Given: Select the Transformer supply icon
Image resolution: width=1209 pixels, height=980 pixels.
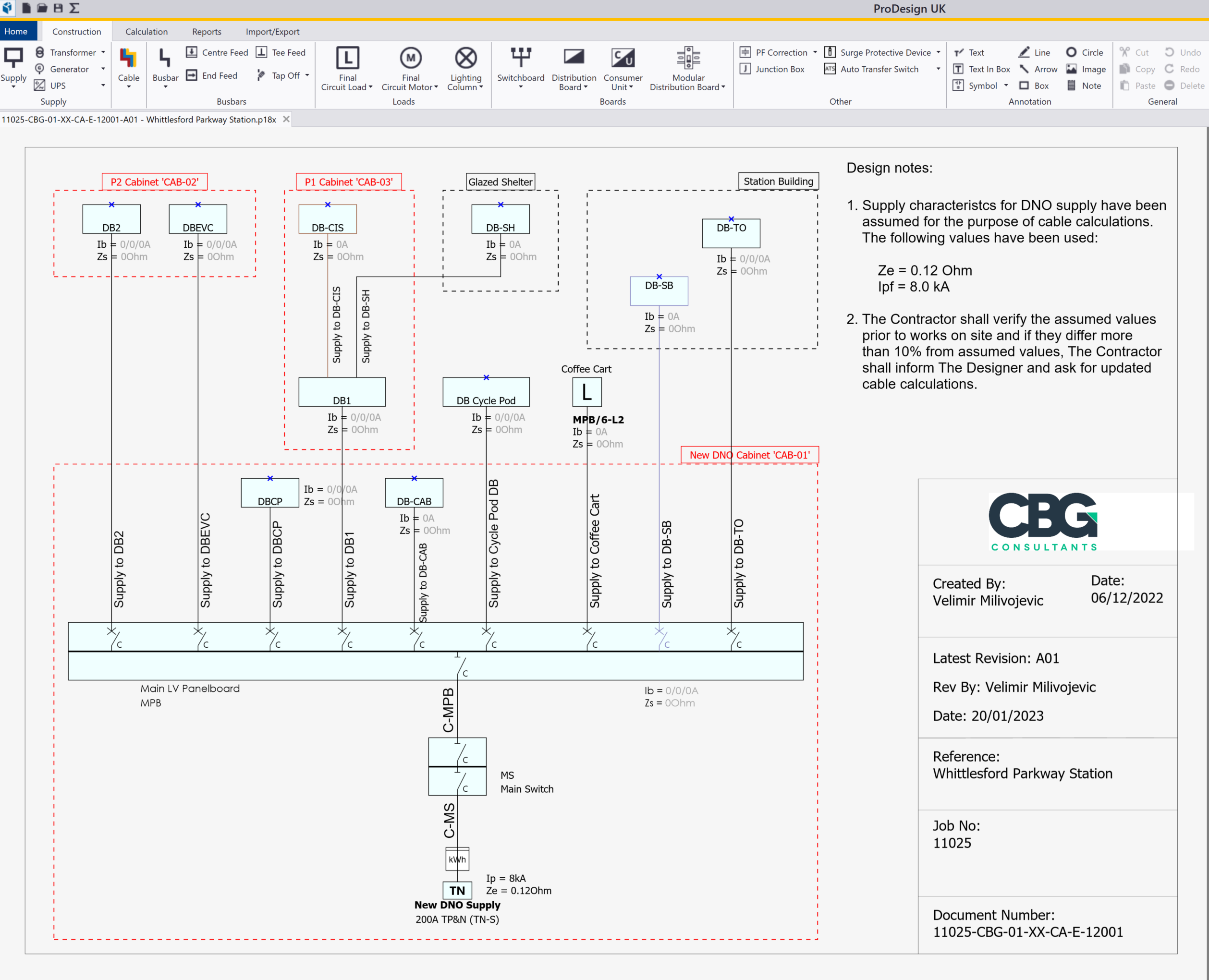Looking at the screenshot, I should (39, 52).
